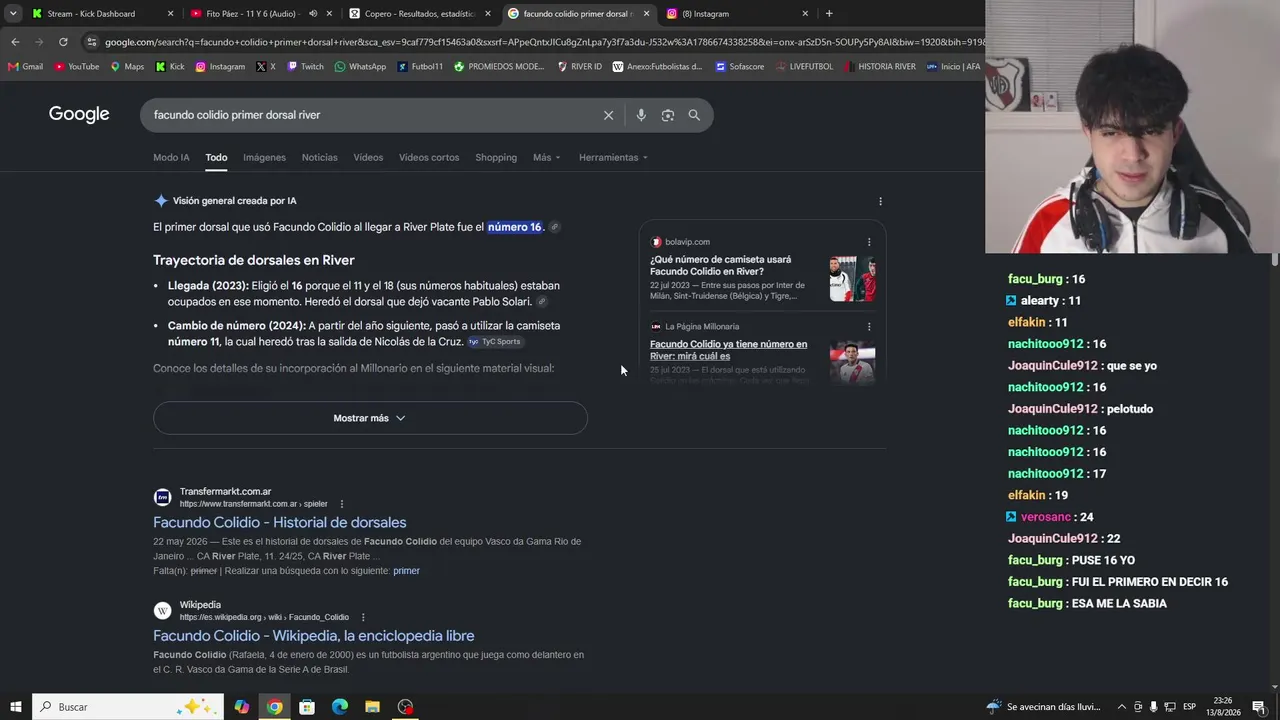The height and width of the screenshot is (720, 1280).
Task: Show hidden system tray icons
Action: pos(1122,707)
